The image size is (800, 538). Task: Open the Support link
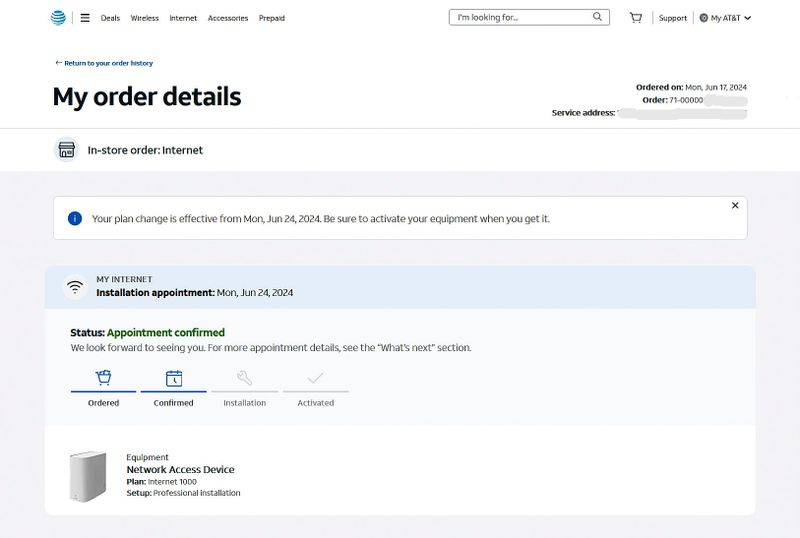(x=673, y=18)
